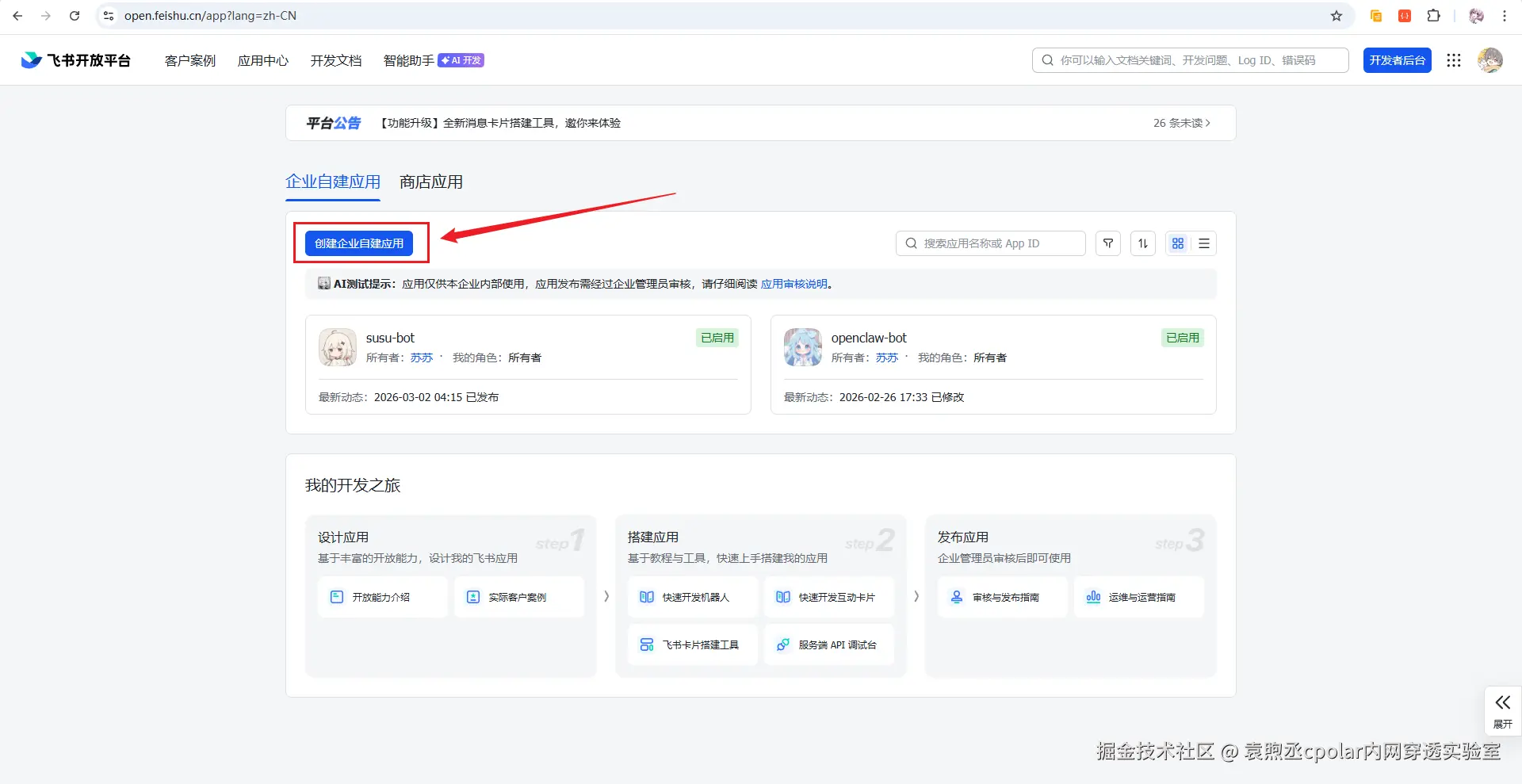
Task: Open the user avatar in the Feishu header
Action: click(1490, 60)
